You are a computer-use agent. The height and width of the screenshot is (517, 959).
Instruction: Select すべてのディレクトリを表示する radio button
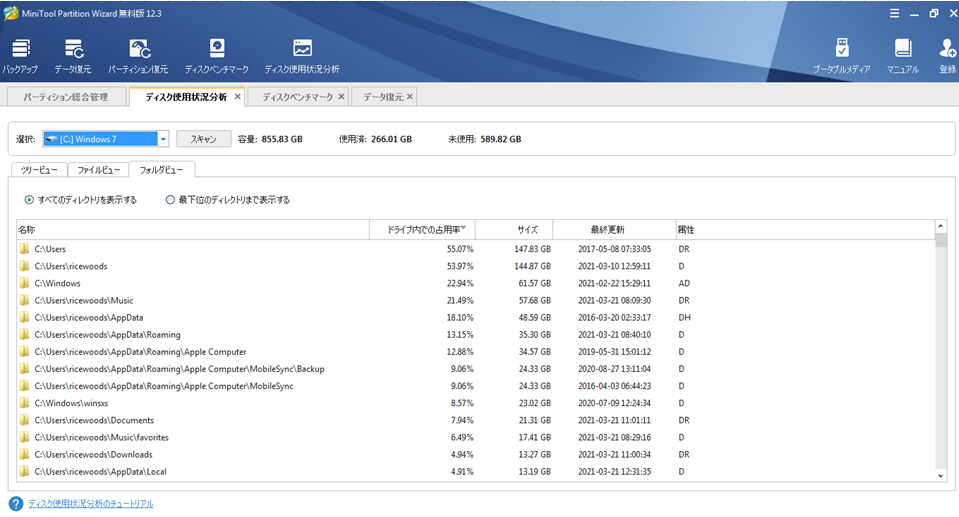pos(29,200)
